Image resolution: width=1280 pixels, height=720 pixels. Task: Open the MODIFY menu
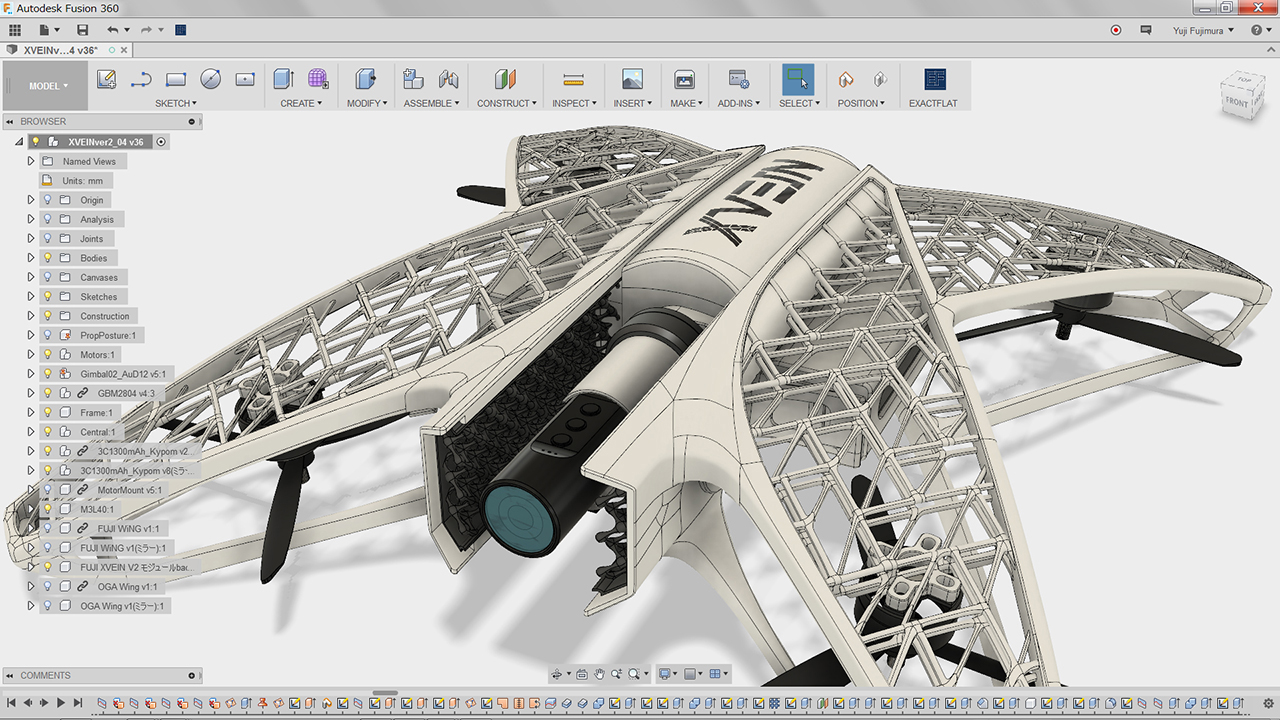tap(366, 103)
